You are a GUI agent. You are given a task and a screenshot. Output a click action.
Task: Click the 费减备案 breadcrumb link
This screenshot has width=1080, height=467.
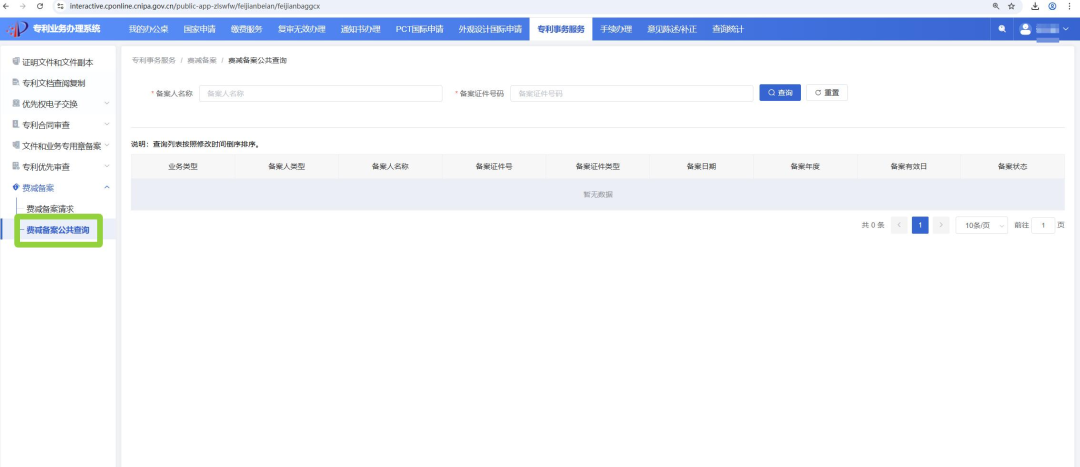202,61
